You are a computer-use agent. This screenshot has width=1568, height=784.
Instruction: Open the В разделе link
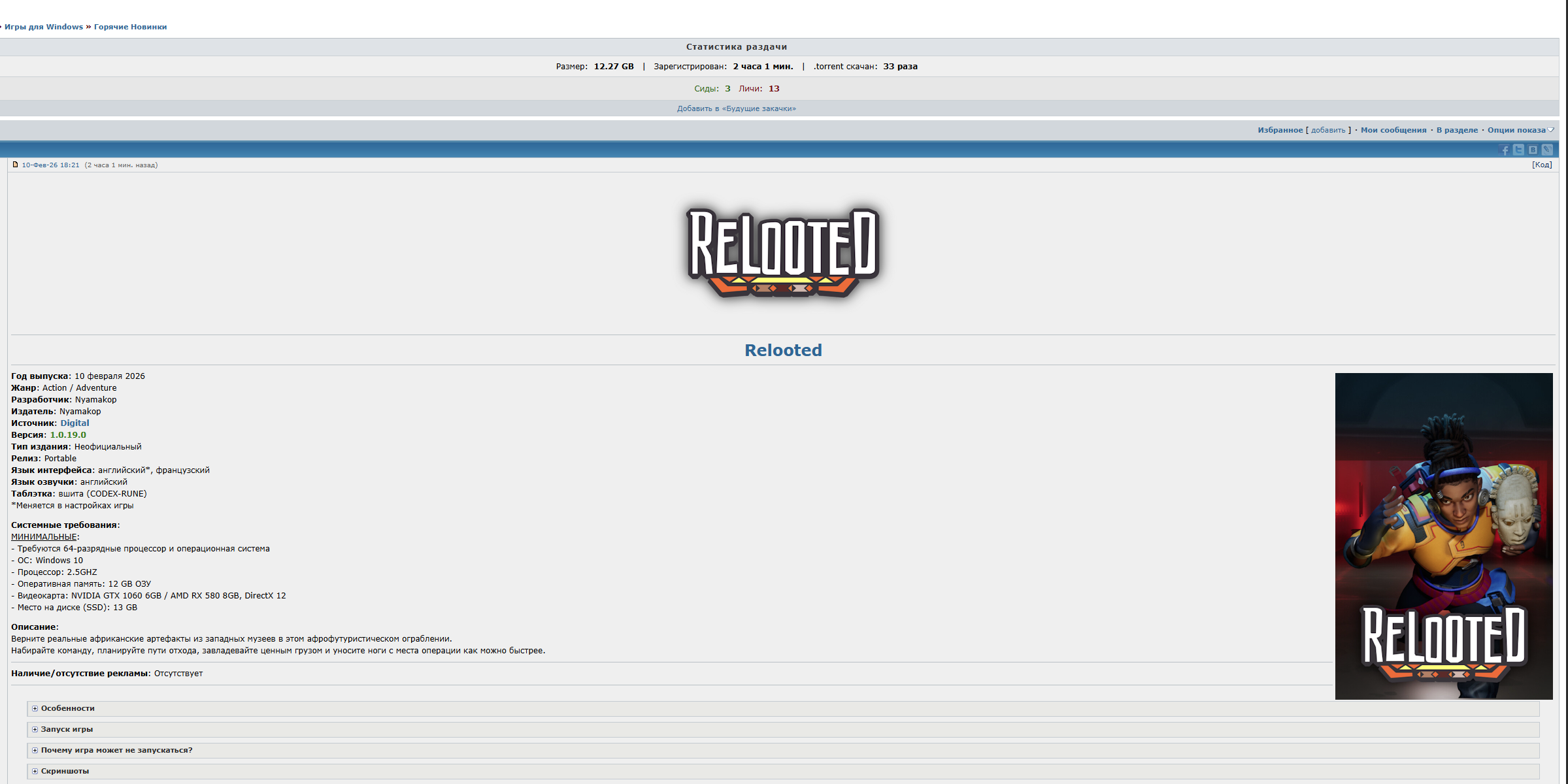coord(1457,130)
